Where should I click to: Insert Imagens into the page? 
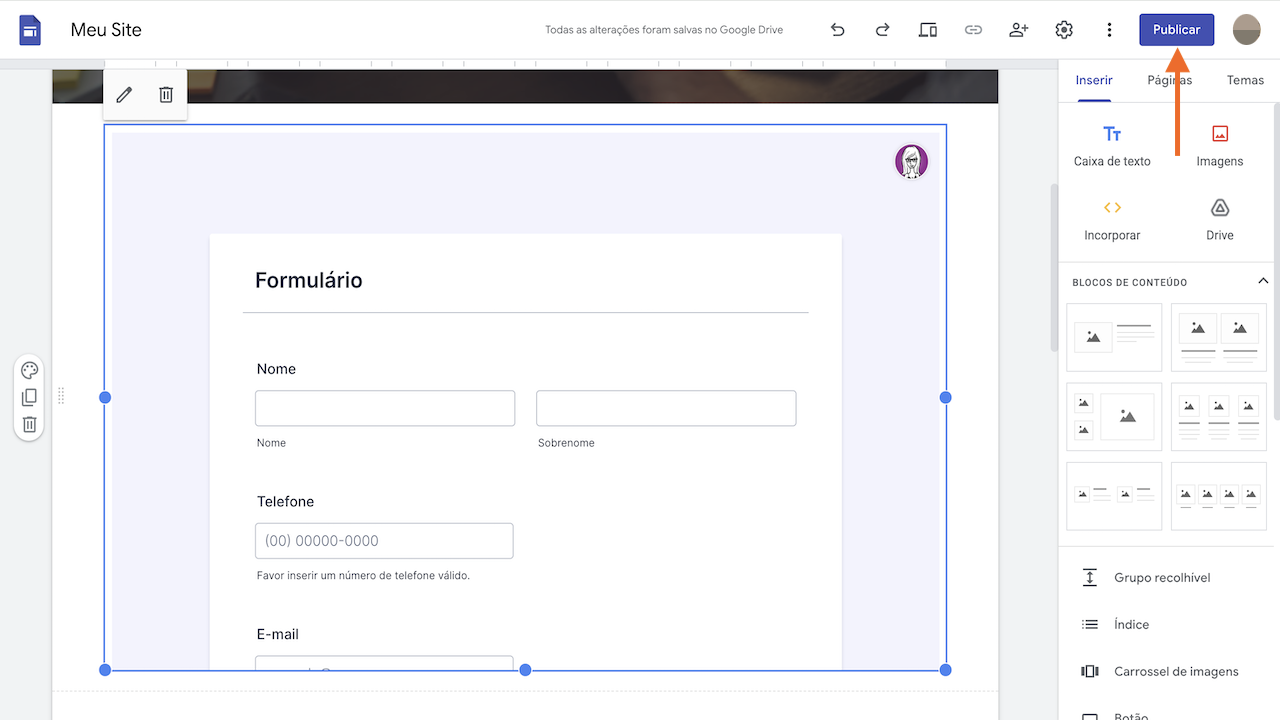(x=1220, y=146)
